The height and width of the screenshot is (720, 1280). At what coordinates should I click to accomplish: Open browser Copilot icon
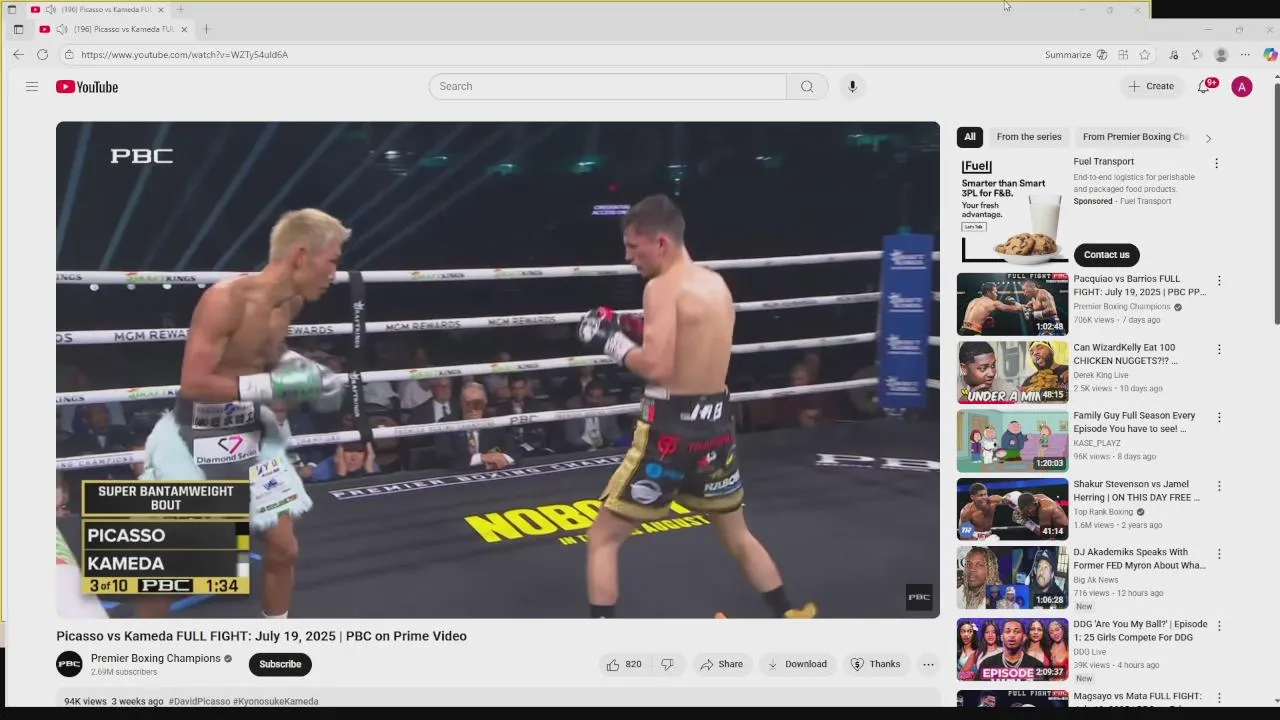[x=1270, y=55]
